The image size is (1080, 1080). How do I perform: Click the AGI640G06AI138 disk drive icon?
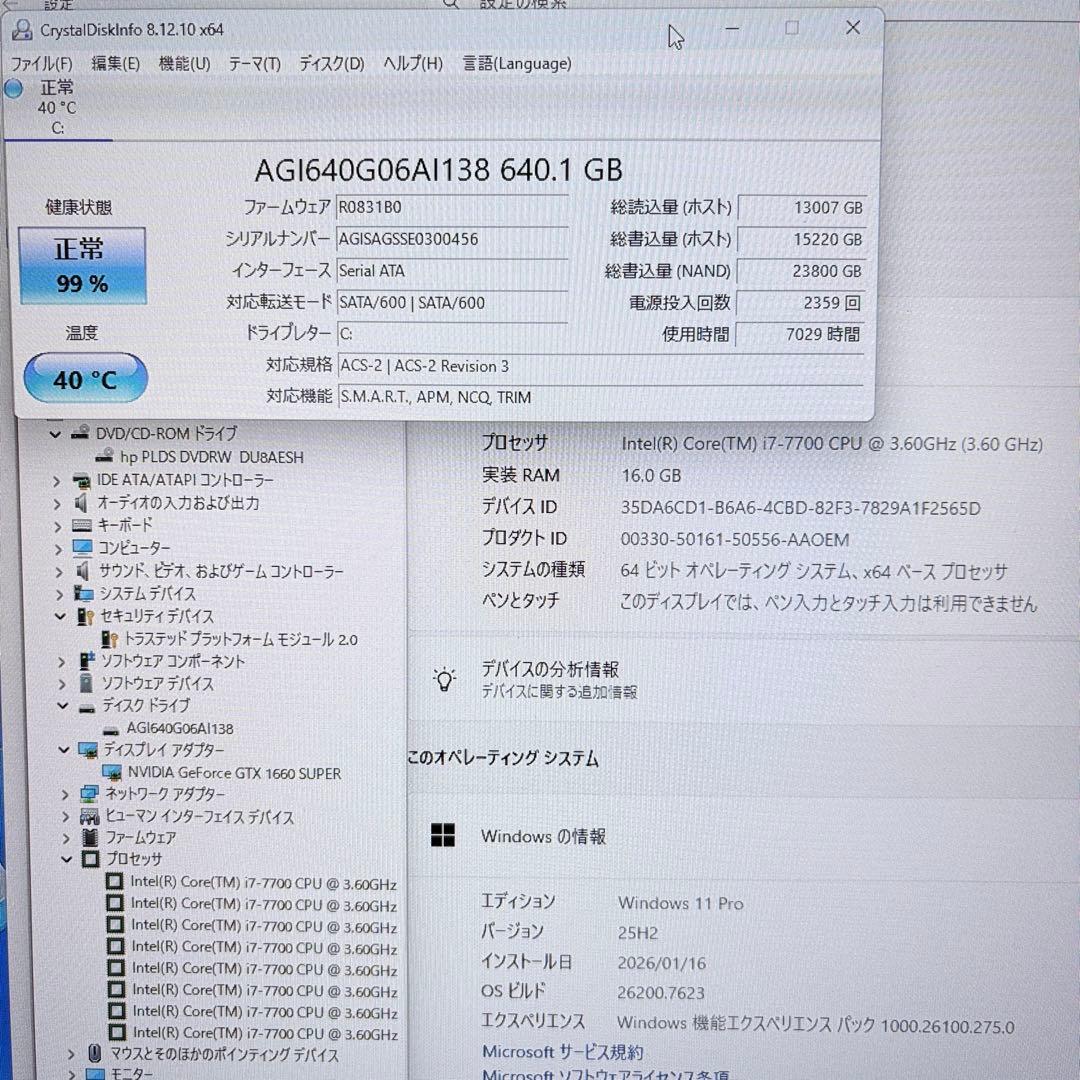(x=113, y=729)
